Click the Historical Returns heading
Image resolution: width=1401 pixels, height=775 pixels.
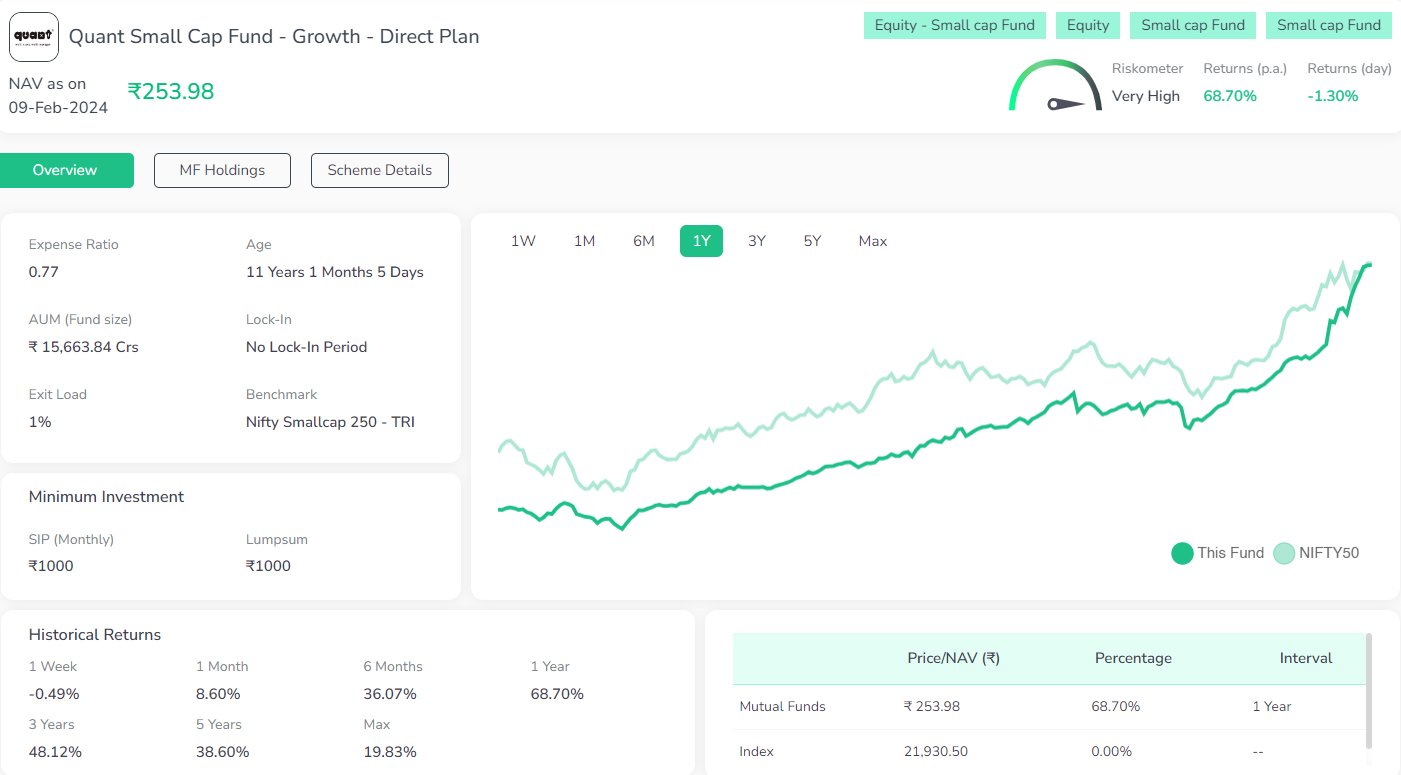click(95, 635)
